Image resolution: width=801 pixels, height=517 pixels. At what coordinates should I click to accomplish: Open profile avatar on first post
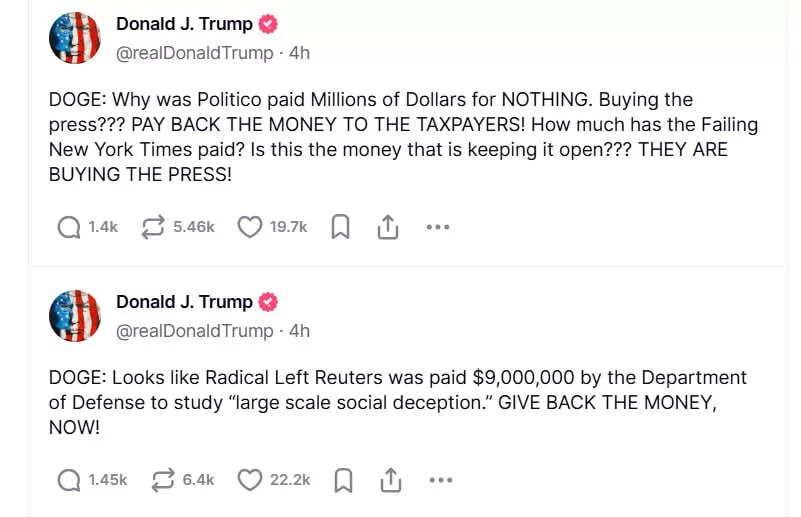[x=75, y=40]
